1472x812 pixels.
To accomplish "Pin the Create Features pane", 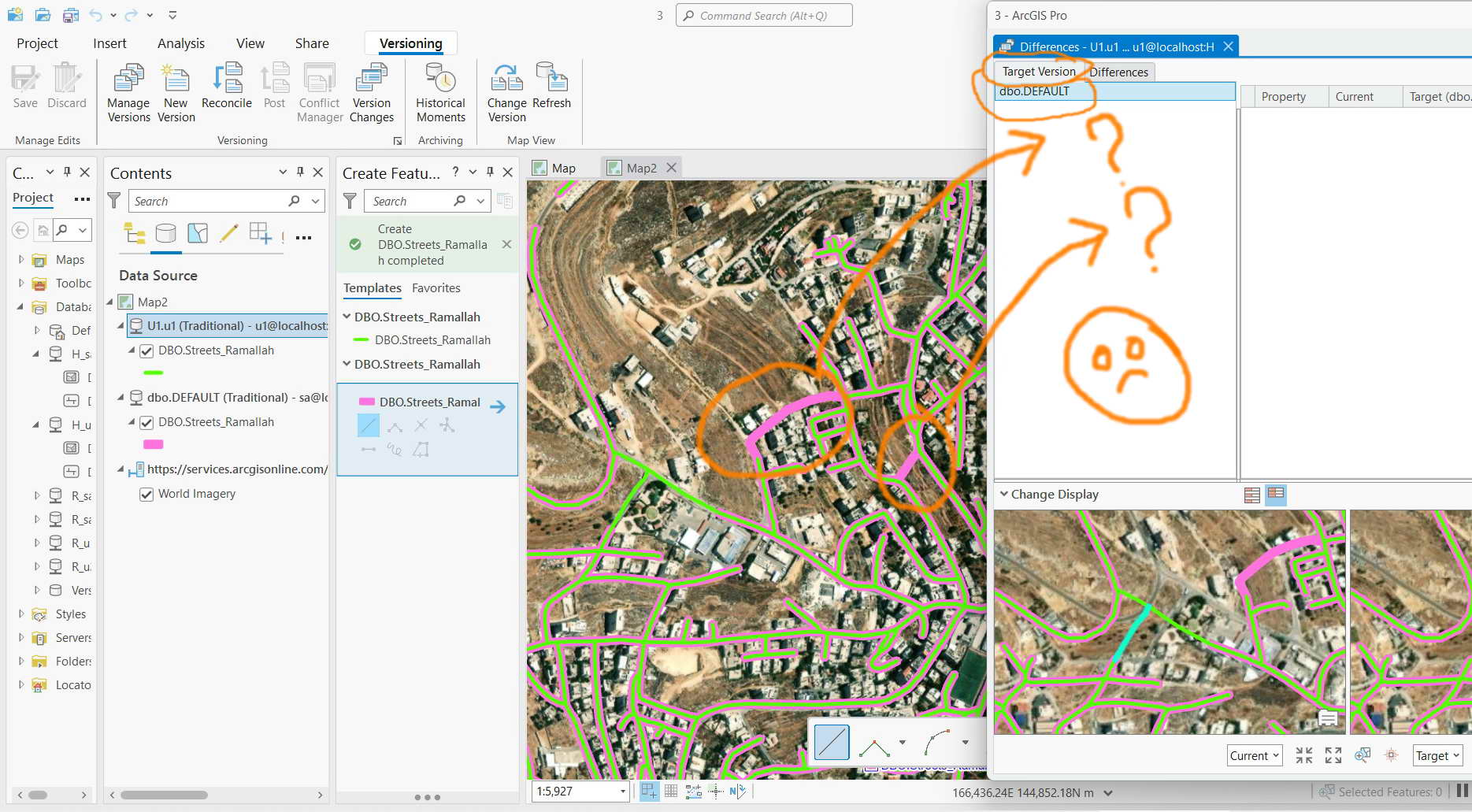I will click(x=490, y=172).
